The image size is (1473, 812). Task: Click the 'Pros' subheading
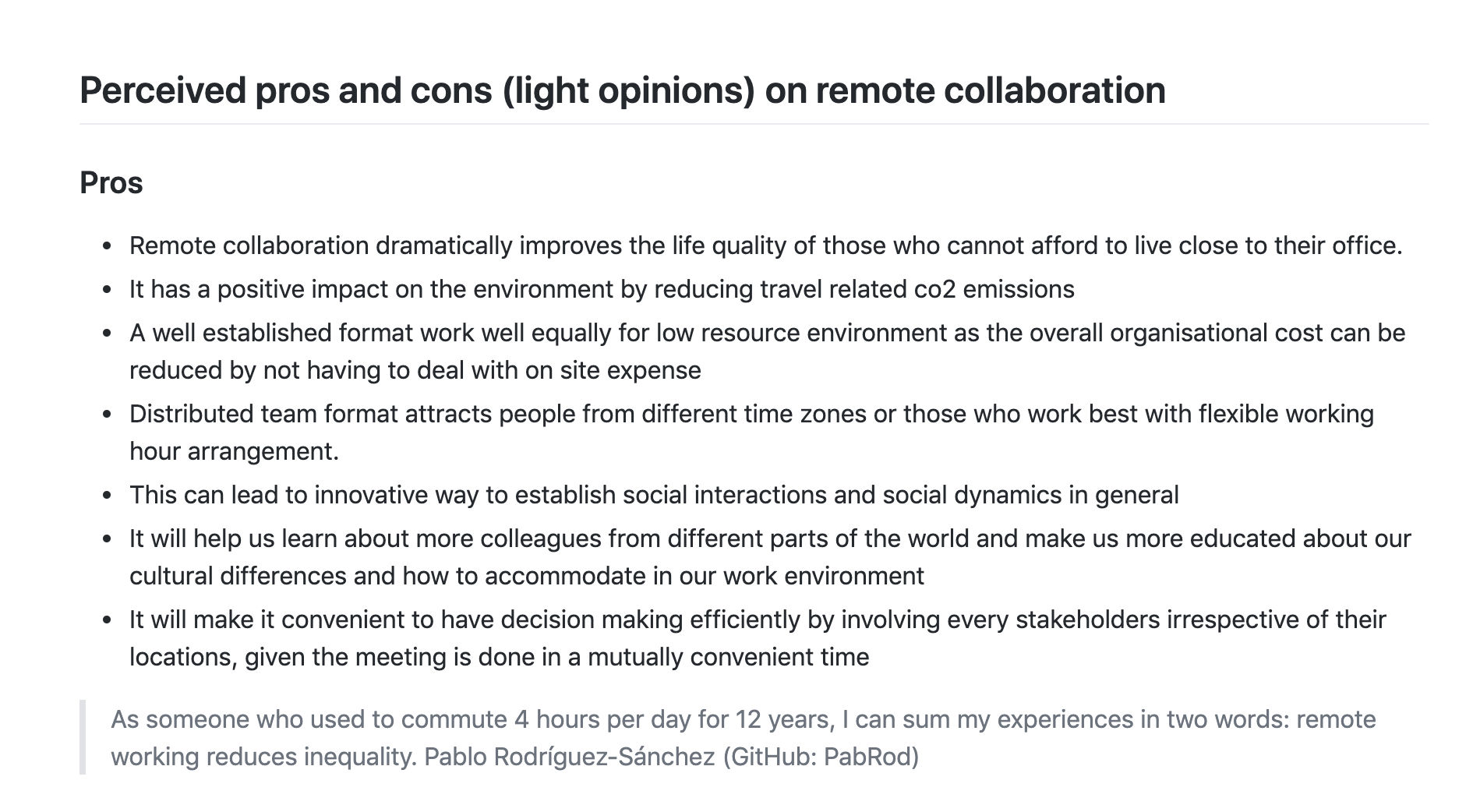[x=111, y=183]
